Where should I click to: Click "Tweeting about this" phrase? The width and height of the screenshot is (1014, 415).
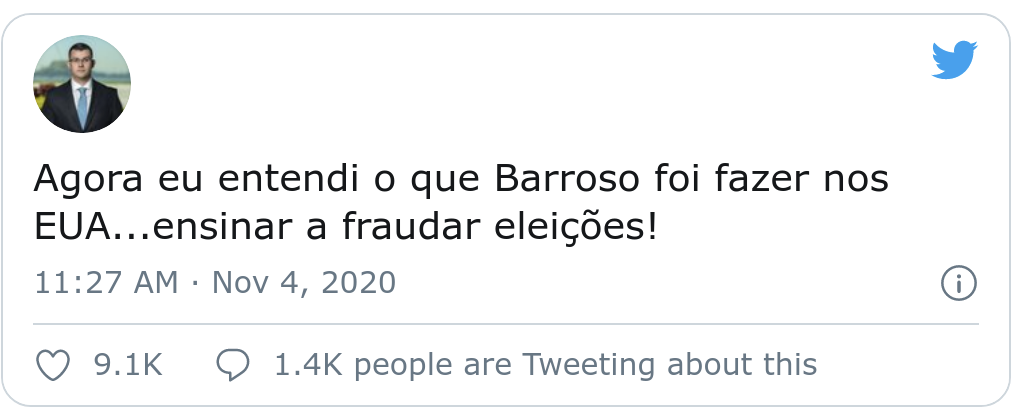tap(669, 365)
